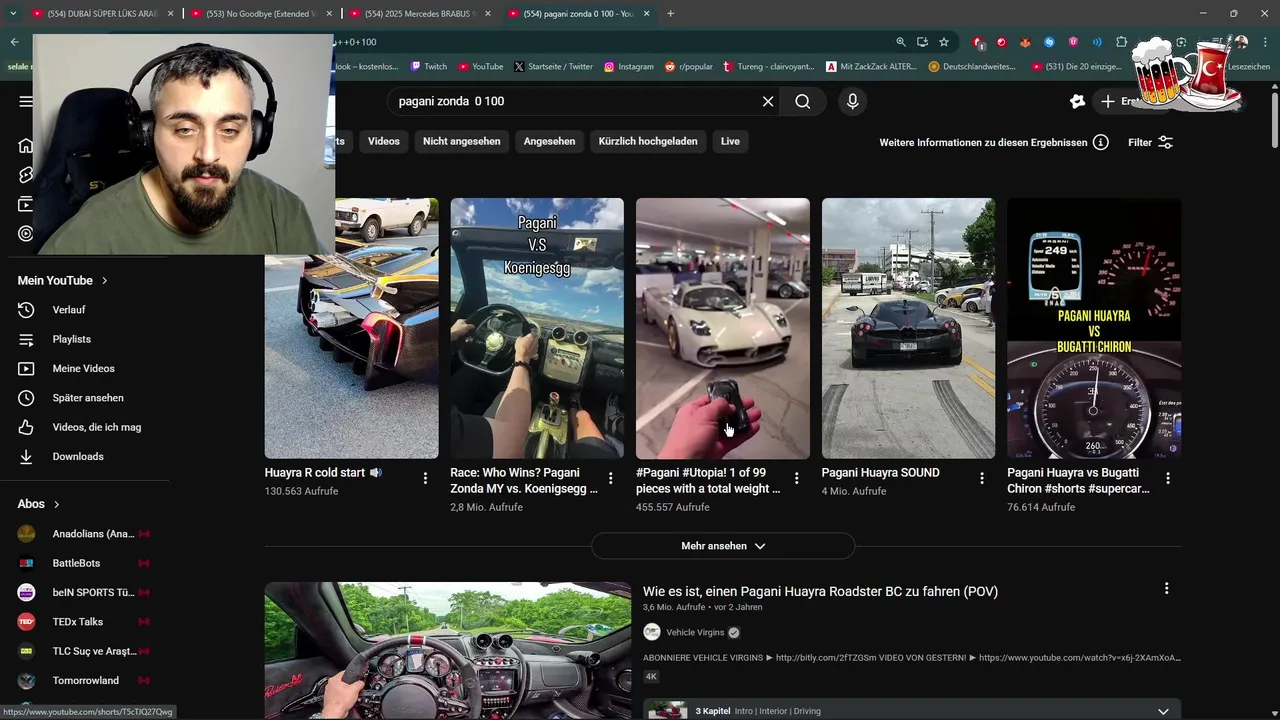Open options menu for Pagani Zonda MY race short
The height and width of the screenshot is (720, 1280).
click(611, 478)
